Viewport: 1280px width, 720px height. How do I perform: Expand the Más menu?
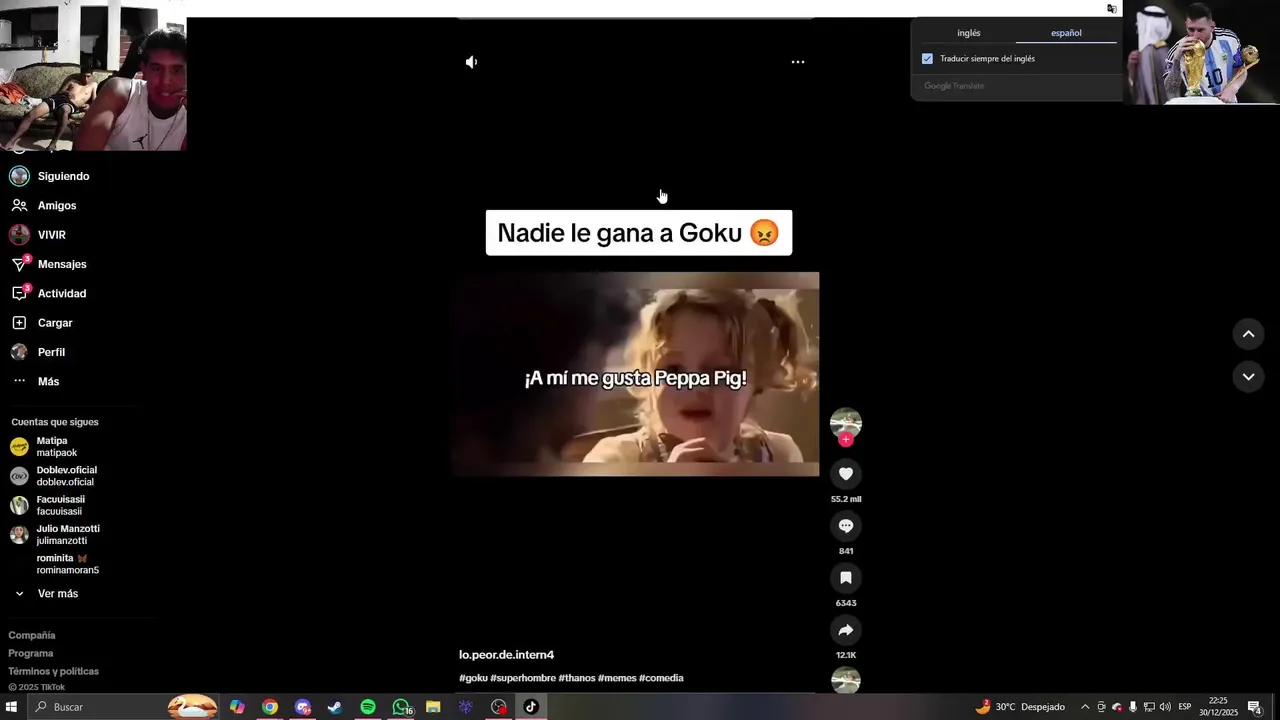tap(36, 381)
